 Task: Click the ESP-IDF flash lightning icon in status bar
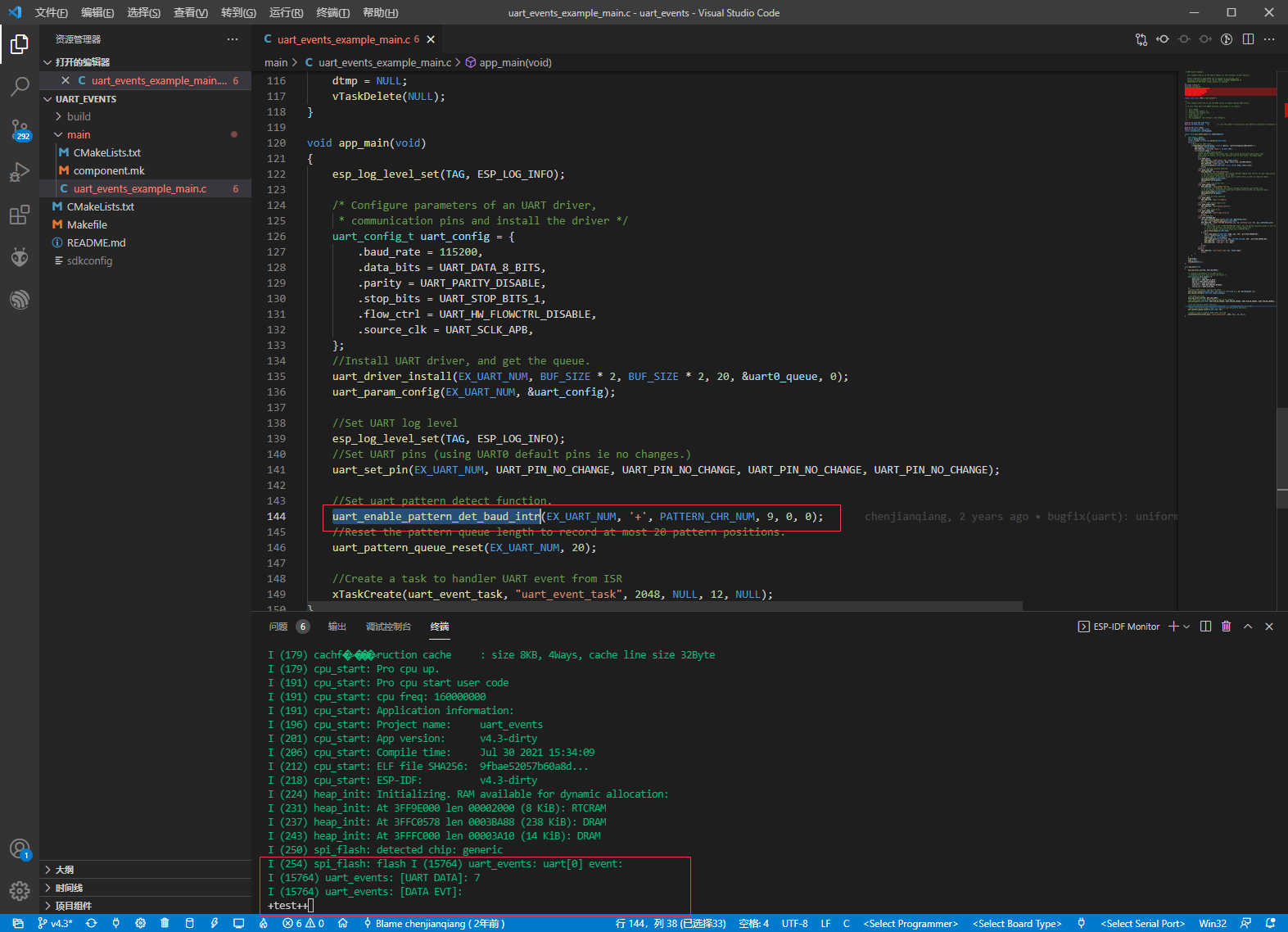(215, 923)
